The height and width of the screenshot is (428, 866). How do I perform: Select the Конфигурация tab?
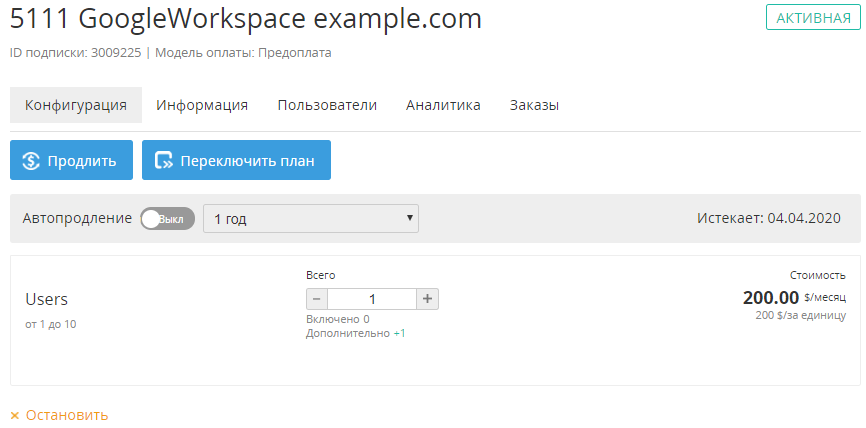coord(76,105)
